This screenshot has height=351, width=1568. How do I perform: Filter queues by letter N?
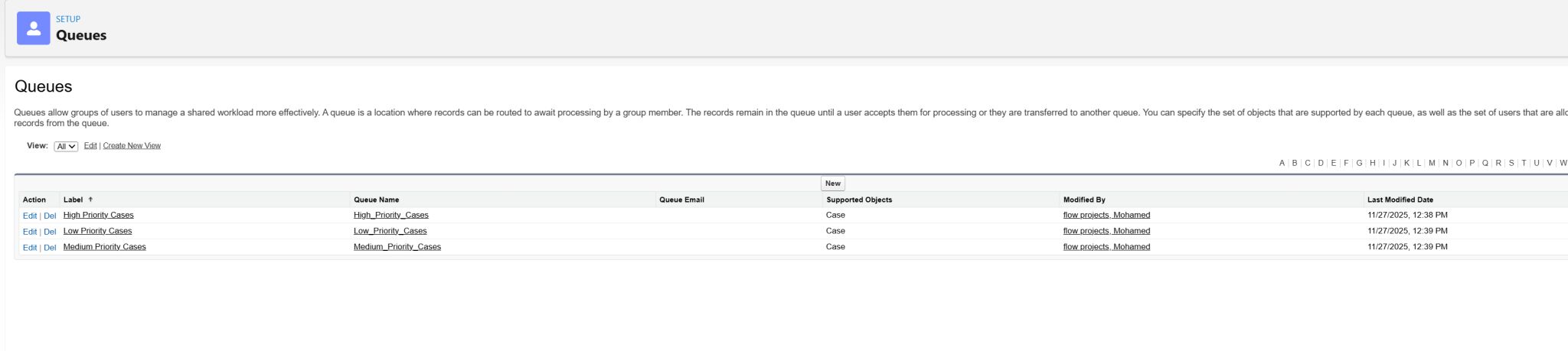tap(1445, 163)
